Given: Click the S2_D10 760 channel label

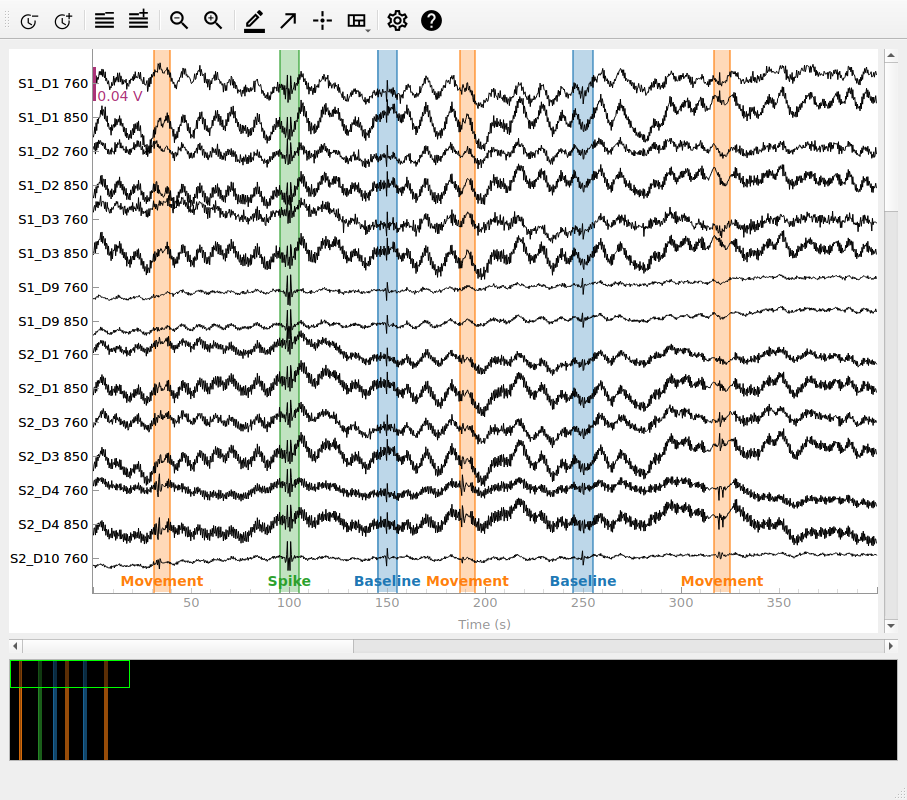Looking at the screenshot, I should (x=49, y=559).
